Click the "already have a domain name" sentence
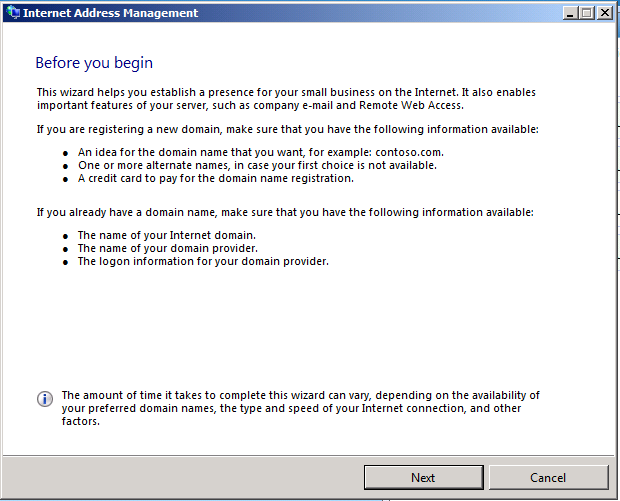Screen dimensions: 620x501 pyautogui.click(x=285, y=212)
